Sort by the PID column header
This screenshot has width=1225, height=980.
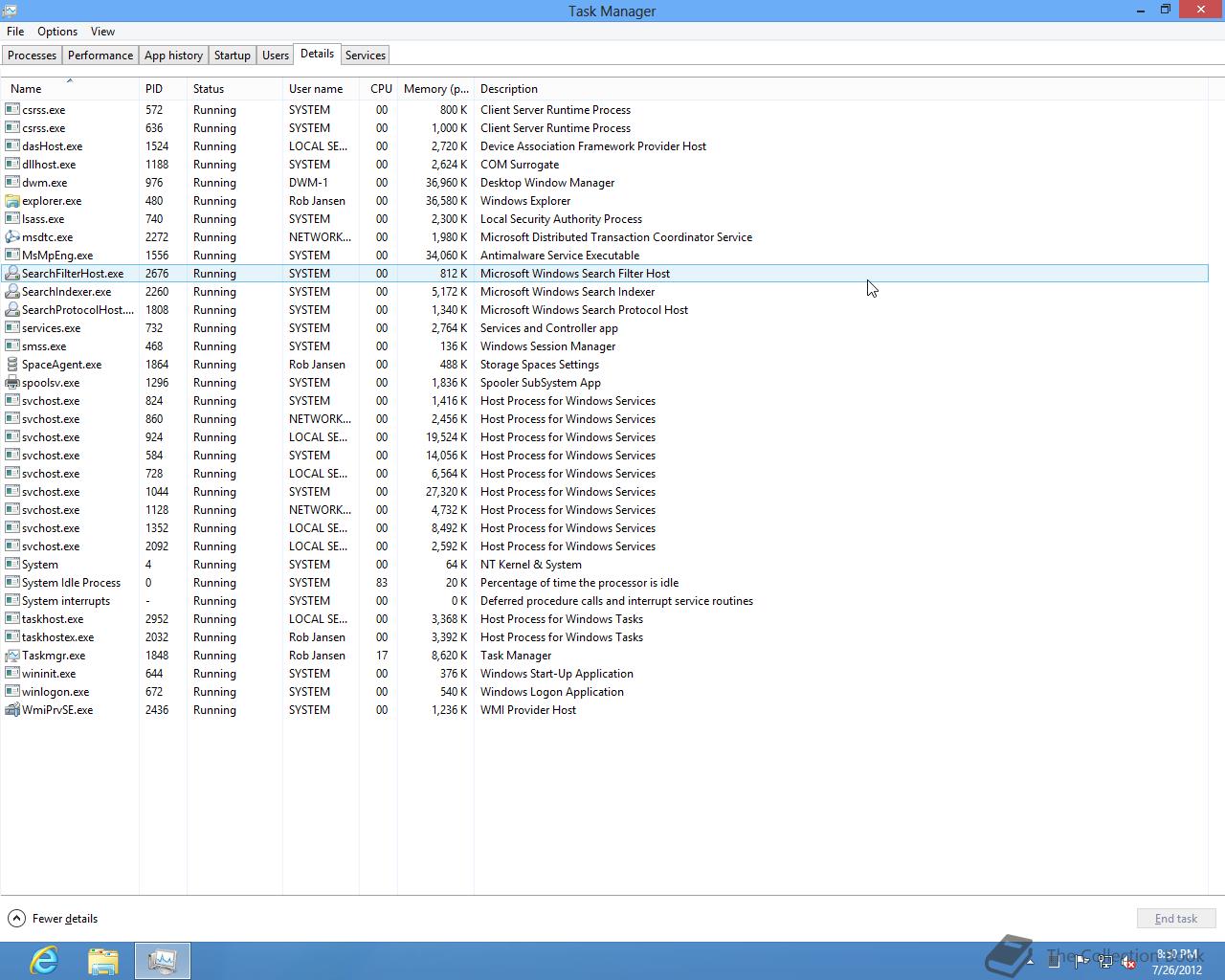click(163, 88)
